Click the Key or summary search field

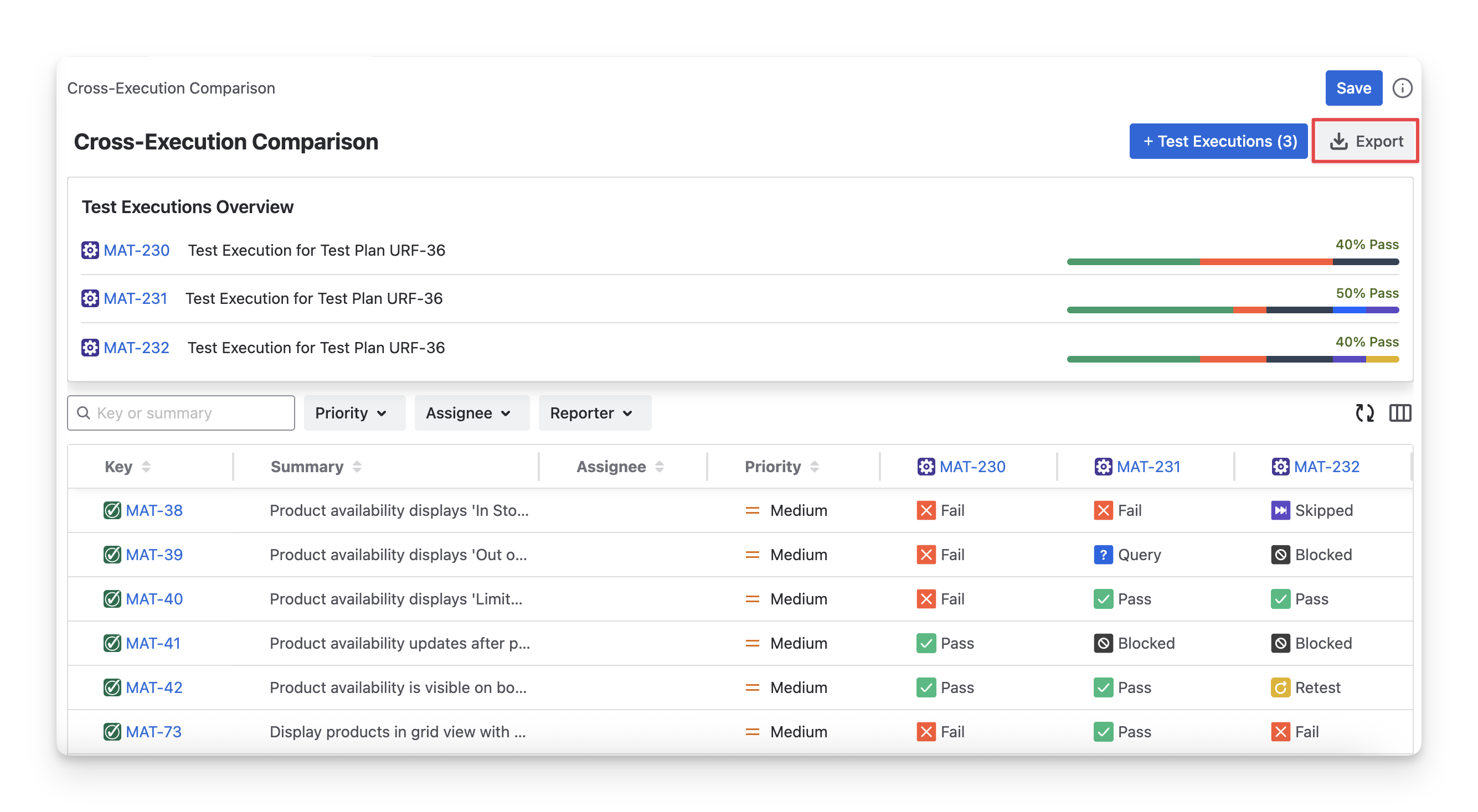pyautogui.click(x=181, y=413)
